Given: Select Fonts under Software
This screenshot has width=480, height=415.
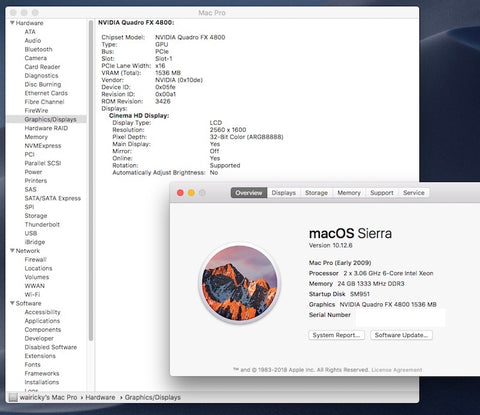Looking at the screenshot, I should (x=32, y=365).
